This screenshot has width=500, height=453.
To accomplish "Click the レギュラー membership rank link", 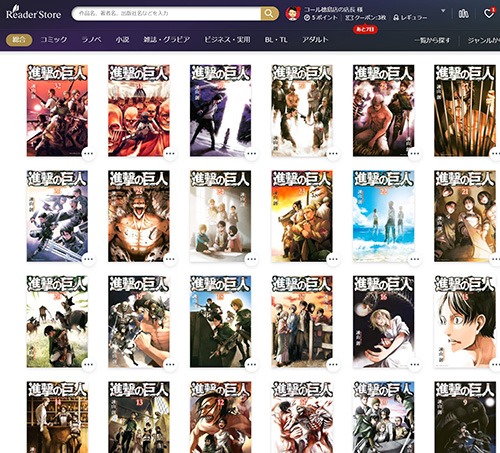I will tap(410, 18).
